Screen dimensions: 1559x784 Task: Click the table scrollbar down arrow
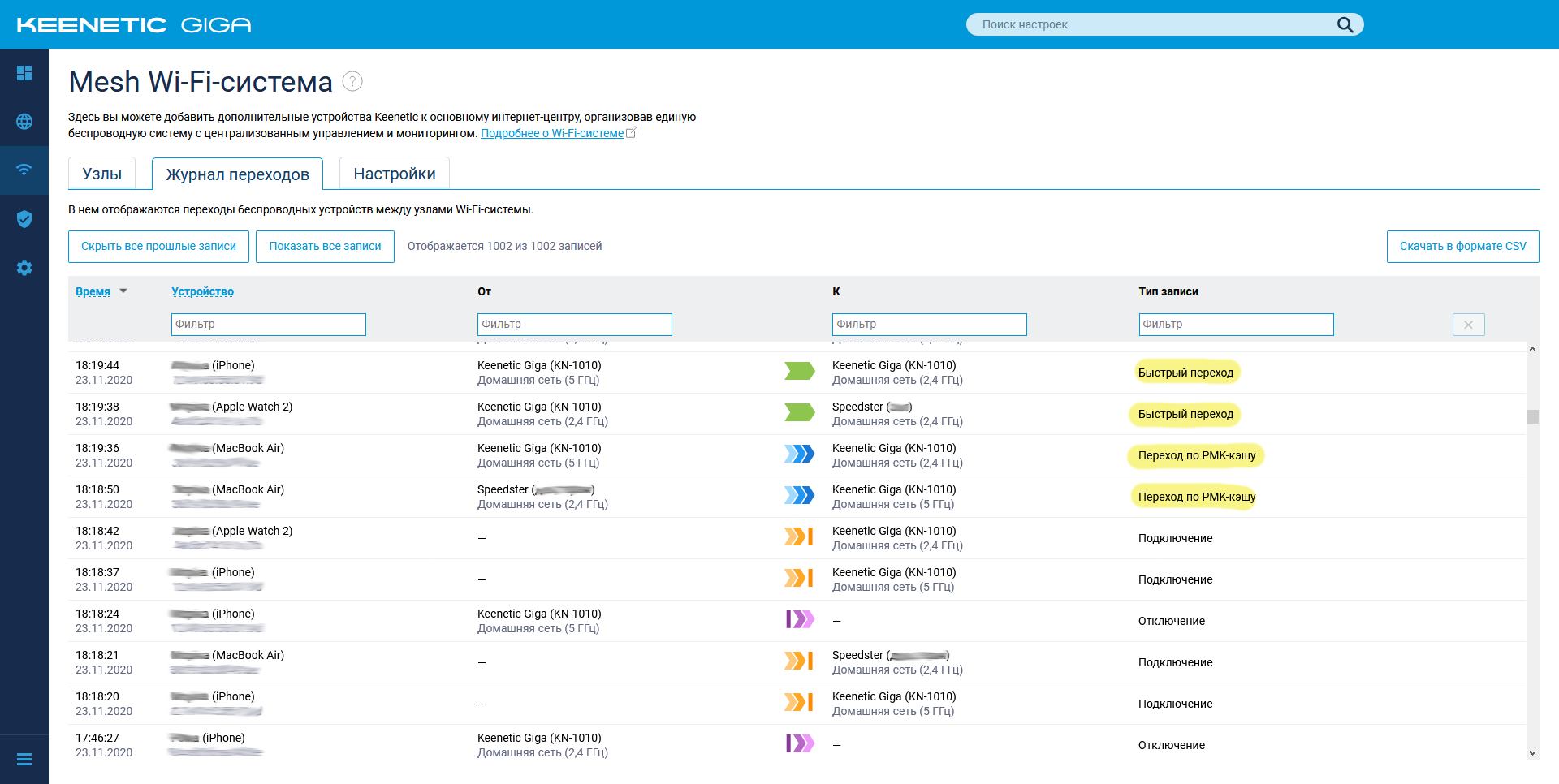click(1532, 753)
